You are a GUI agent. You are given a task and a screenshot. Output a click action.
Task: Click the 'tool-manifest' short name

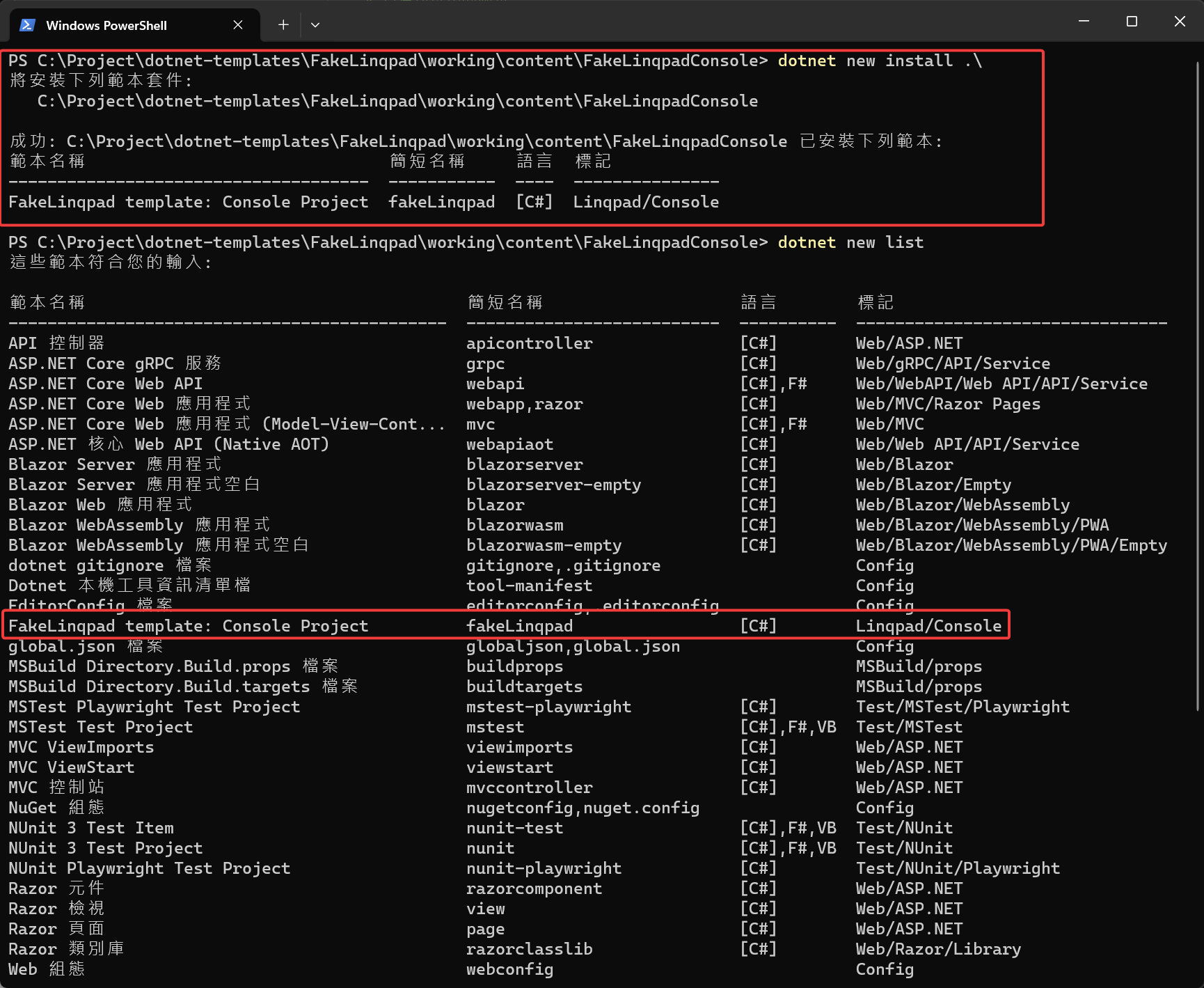(529, 586)
